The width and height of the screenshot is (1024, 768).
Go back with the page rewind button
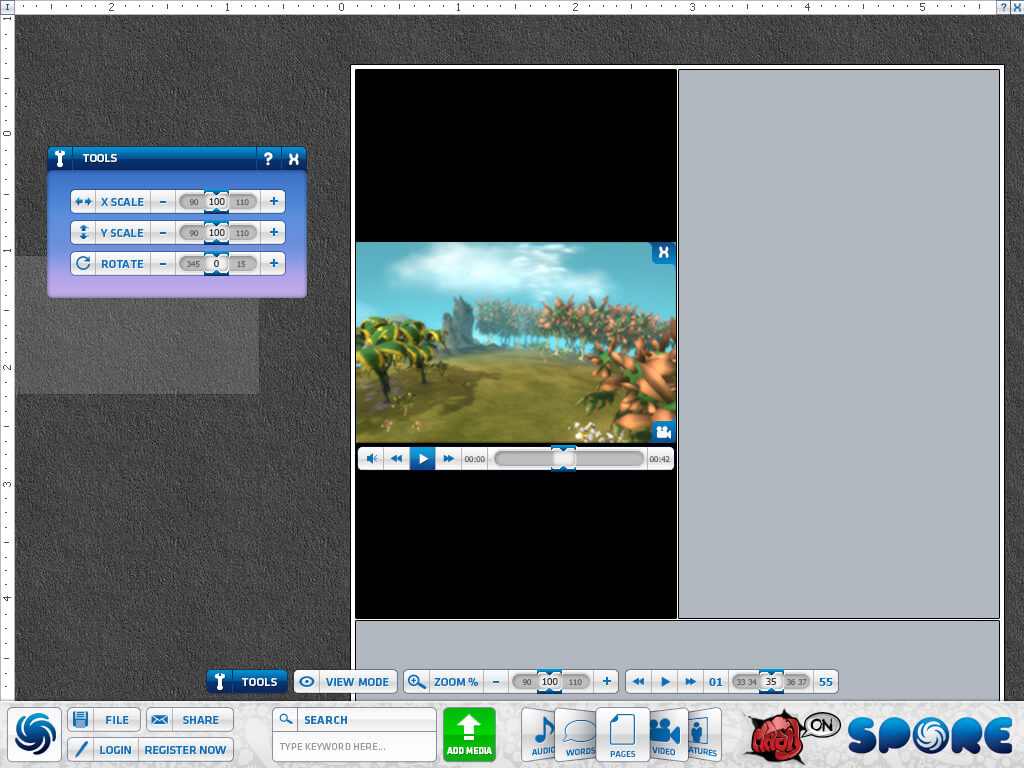[639, 682]
